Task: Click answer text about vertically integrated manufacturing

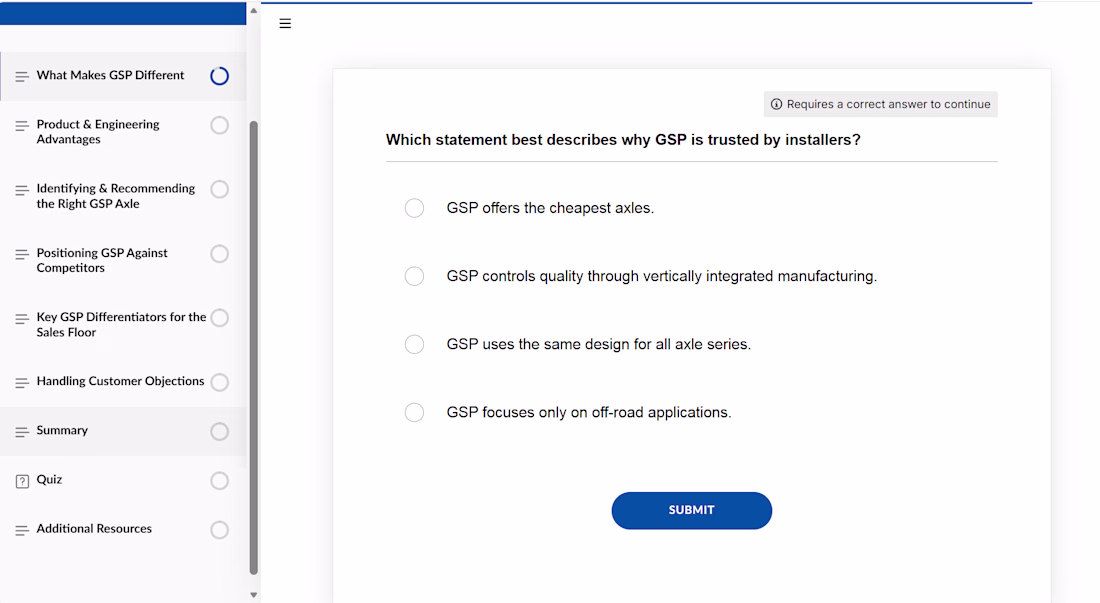Action: [x=662, y=276]
